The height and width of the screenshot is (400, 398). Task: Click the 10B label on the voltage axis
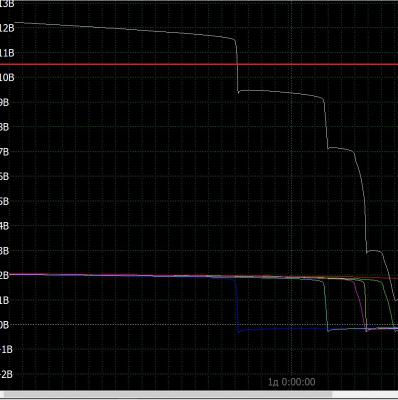point(7,77)
